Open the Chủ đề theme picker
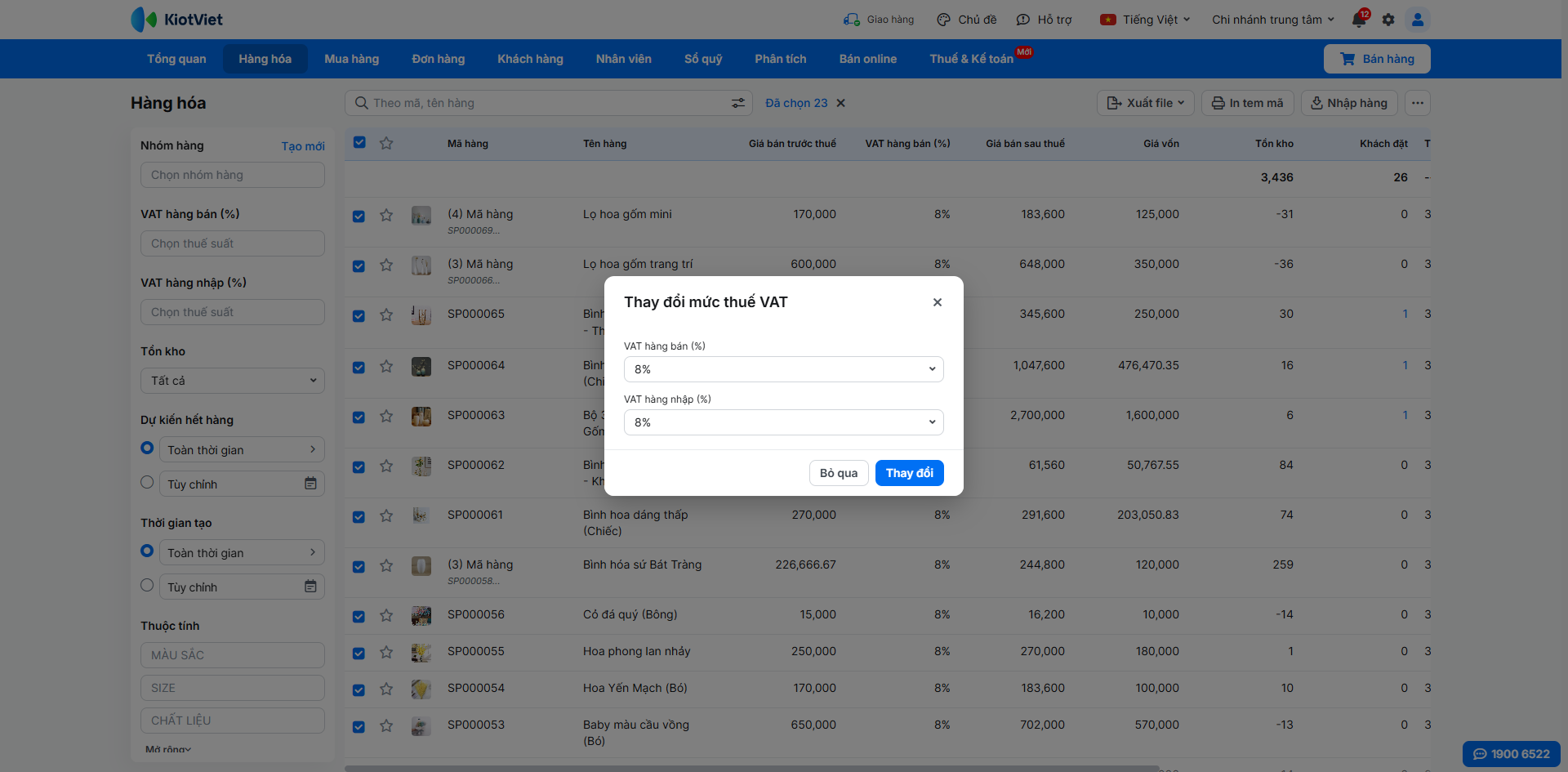1568x772 pixels. (967, 20)
